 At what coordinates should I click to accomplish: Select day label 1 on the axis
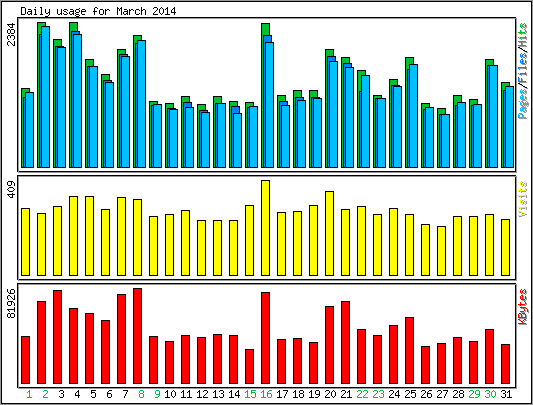click(29, 394)
